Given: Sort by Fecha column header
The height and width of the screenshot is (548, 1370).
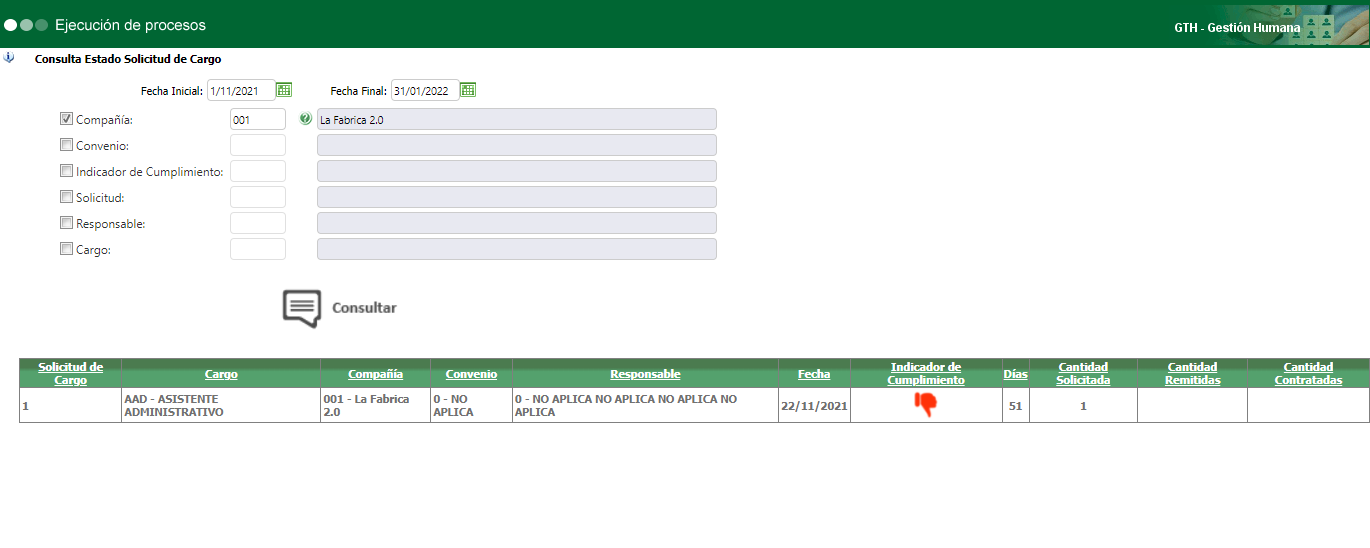Looking at the screenshot, I should click(814, 374).
